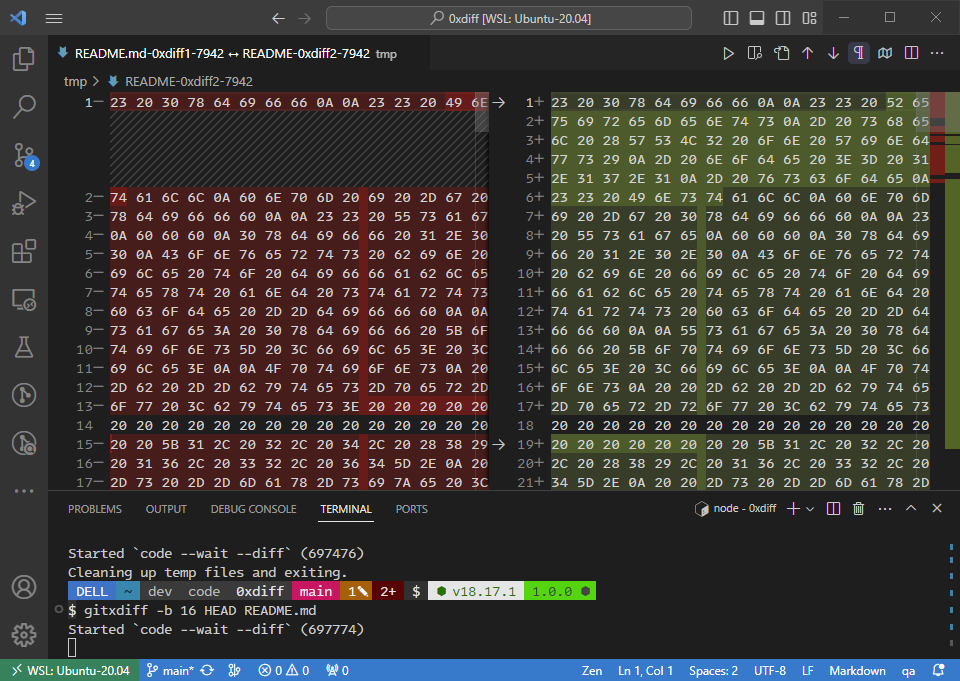This screenshot has width=960, height=681.
Task: Open the Search view
Action: (x=24, y=107)
